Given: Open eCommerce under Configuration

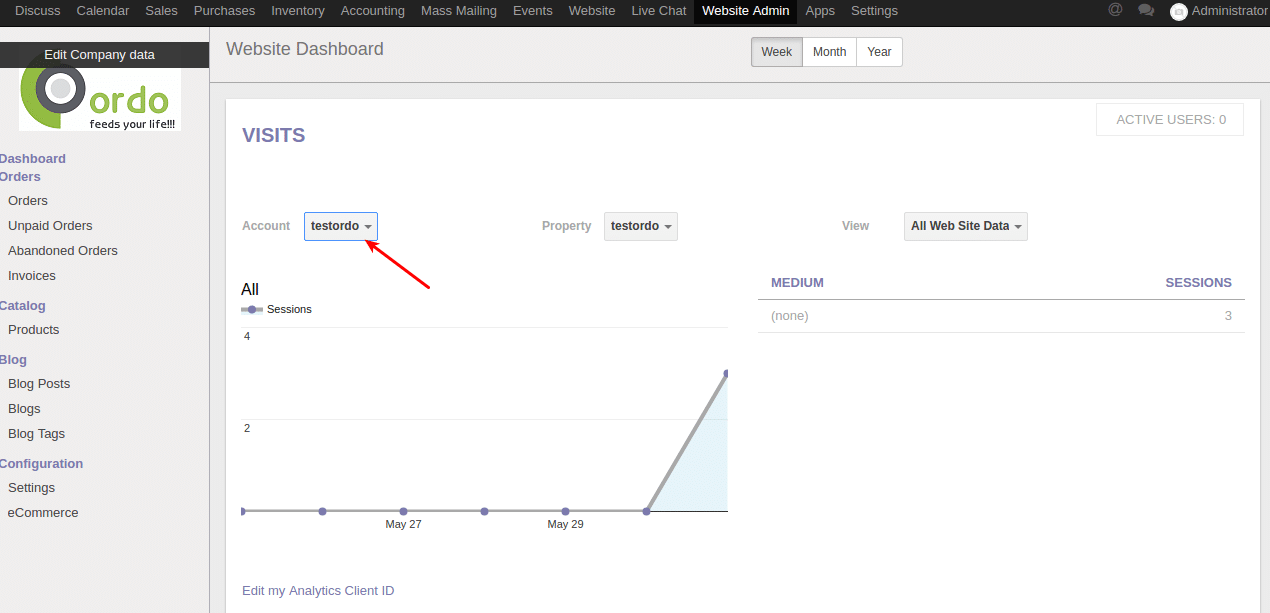Looking at the screenshot, I should pyautogui.click(x=43, y=513).
